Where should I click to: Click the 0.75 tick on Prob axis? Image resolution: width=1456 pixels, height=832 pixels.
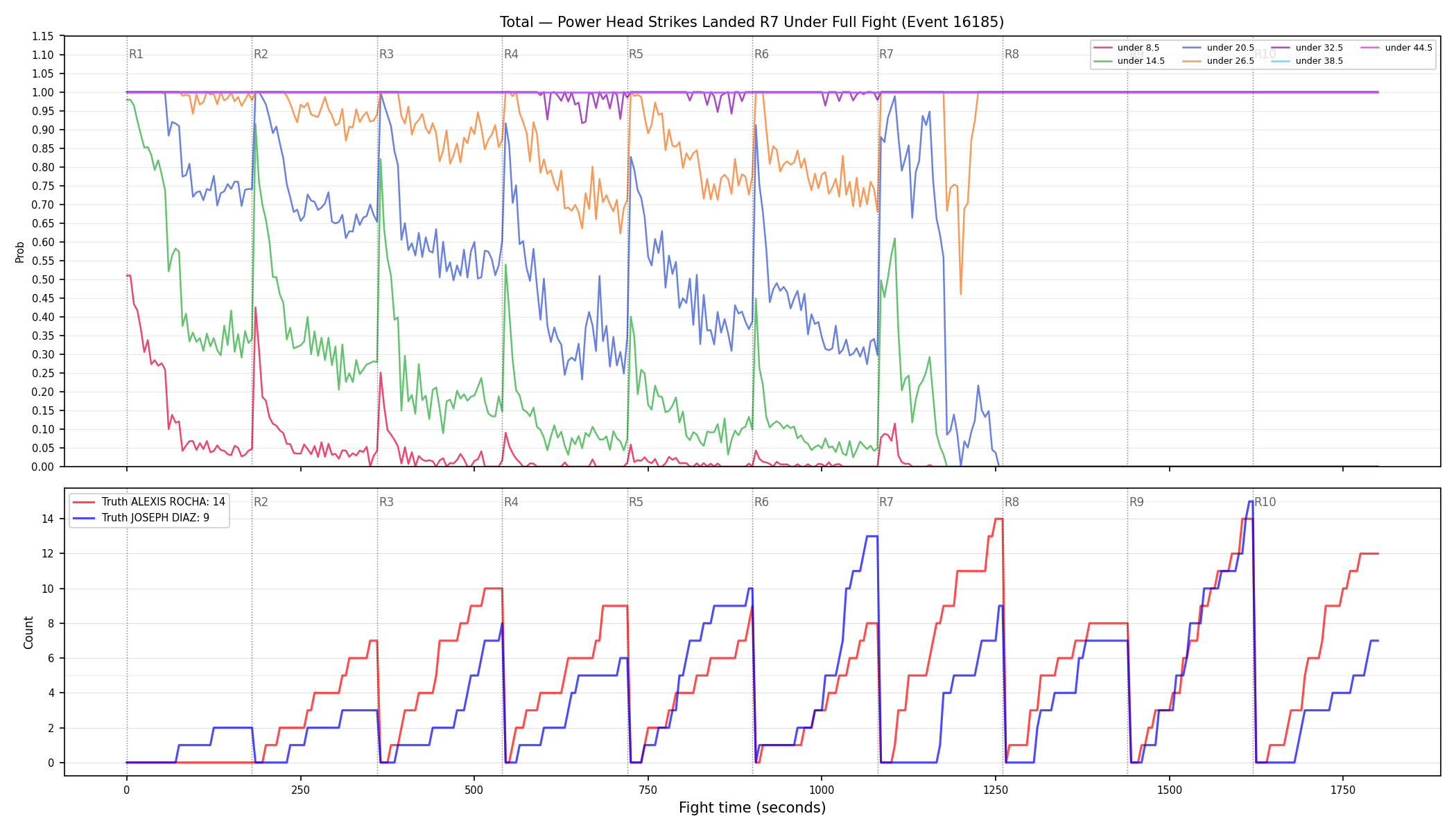tap(43, 186)
